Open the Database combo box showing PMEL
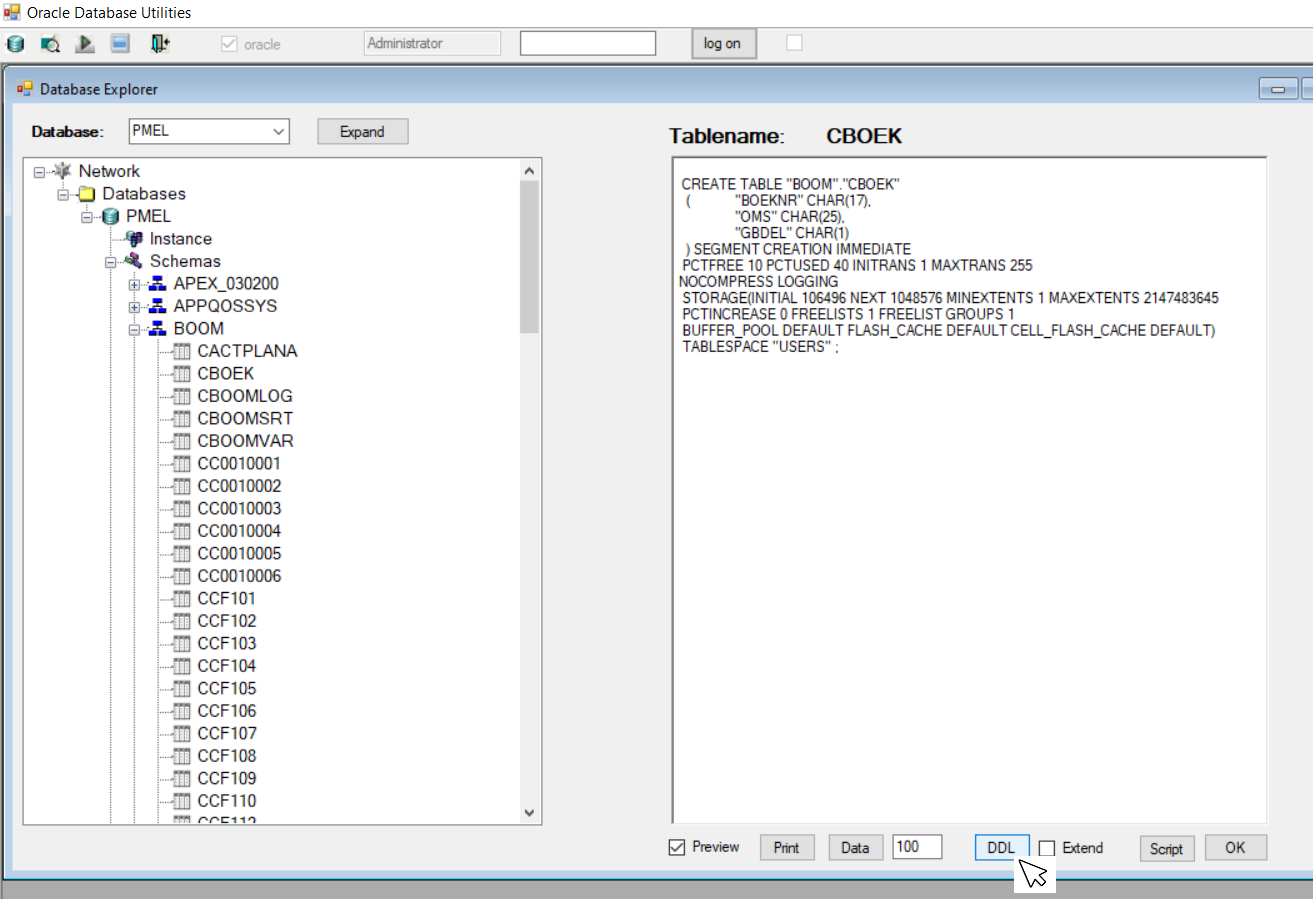Viewport: 1313px width, 899px height. point(209,132)
